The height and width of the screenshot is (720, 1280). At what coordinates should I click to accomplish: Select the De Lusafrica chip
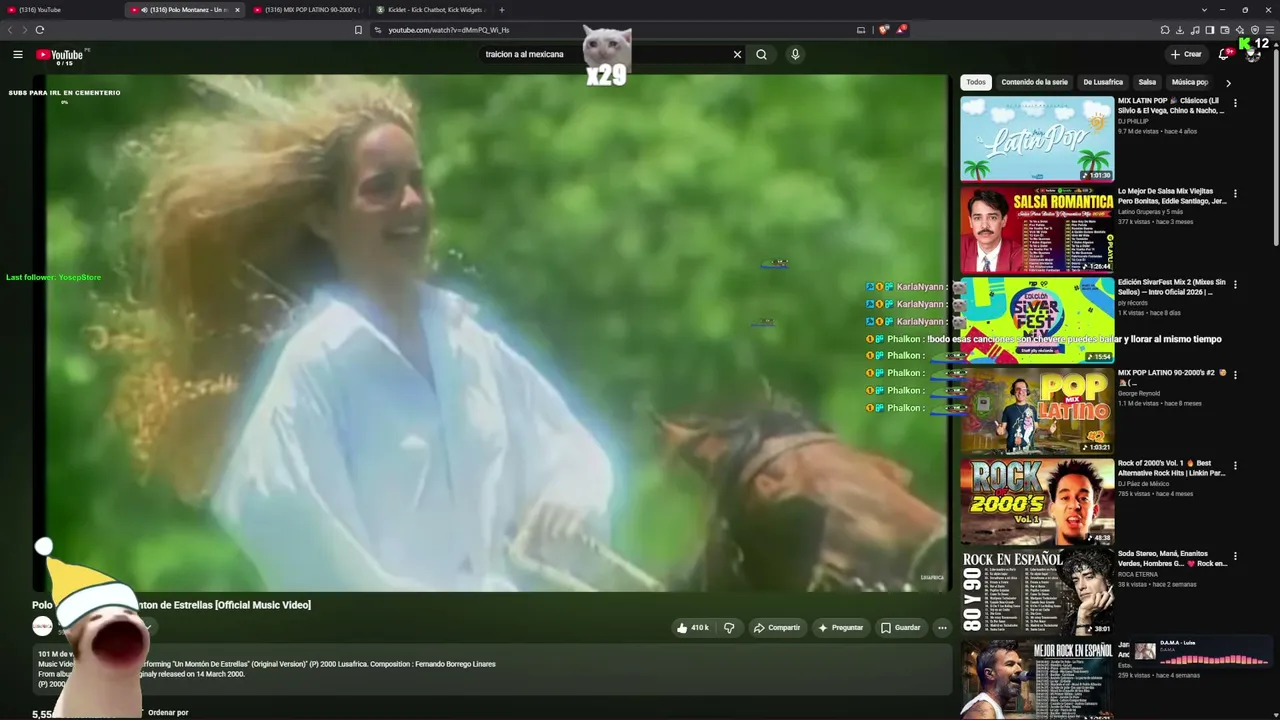coord(1103,82)
